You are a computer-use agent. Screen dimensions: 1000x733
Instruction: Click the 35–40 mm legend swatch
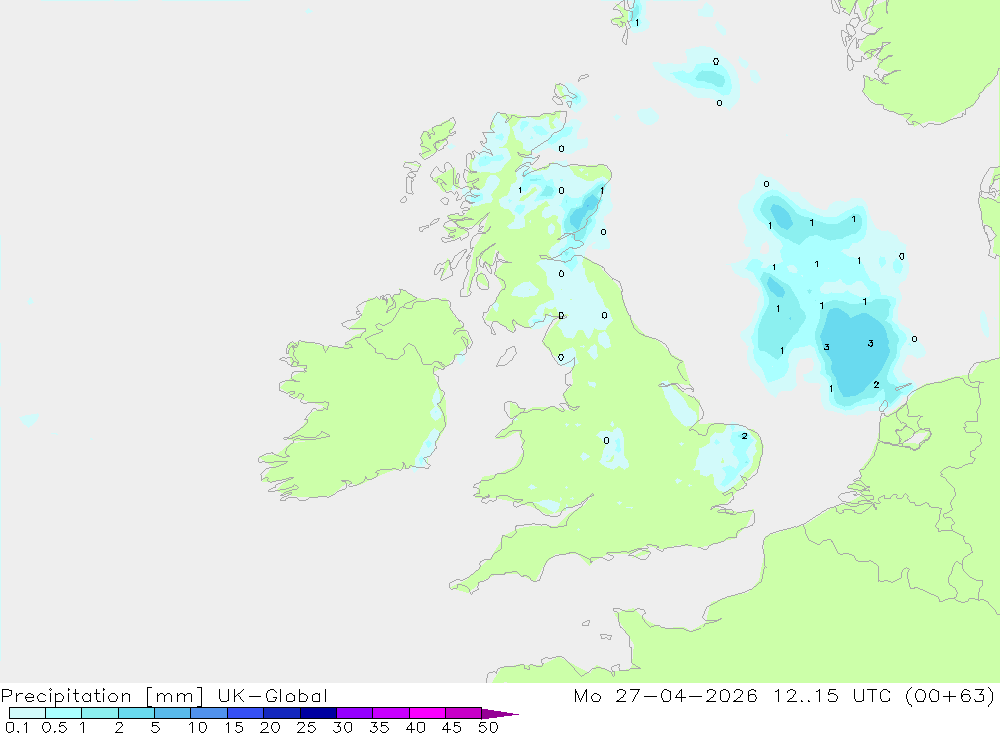[x=391, y=713]
